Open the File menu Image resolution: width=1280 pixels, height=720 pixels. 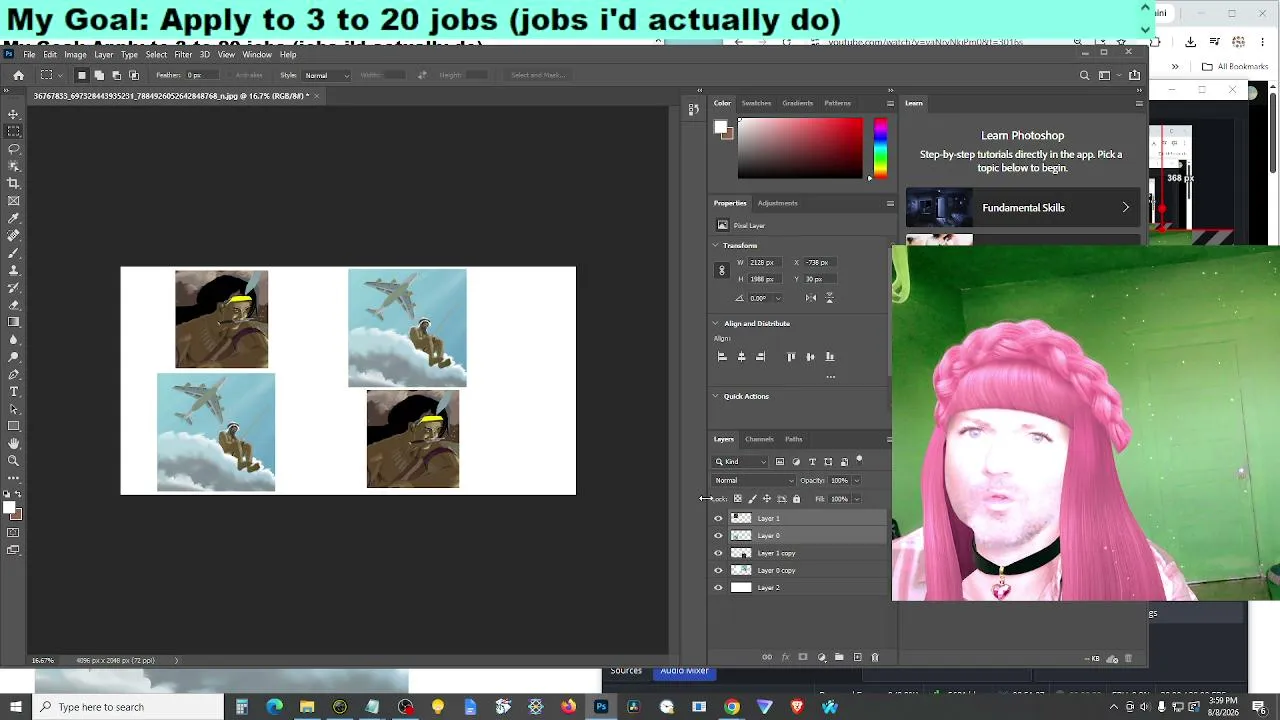29,54
